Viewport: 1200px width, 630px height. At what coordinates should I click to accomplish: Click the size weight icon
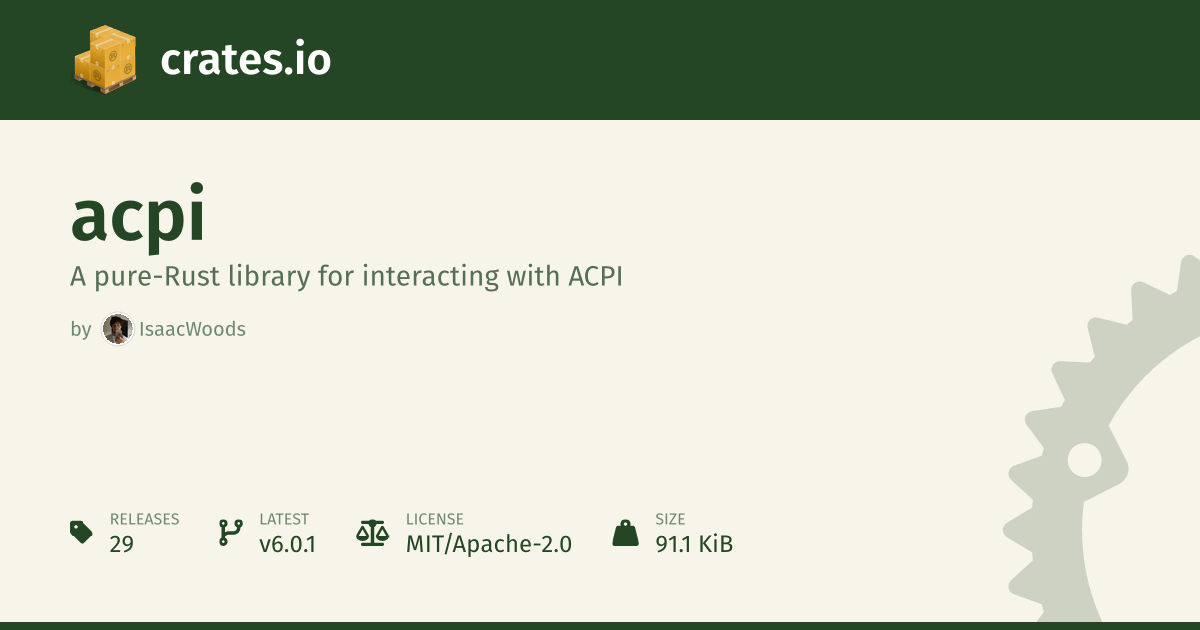pyautogui.click(x=625, y=532)
